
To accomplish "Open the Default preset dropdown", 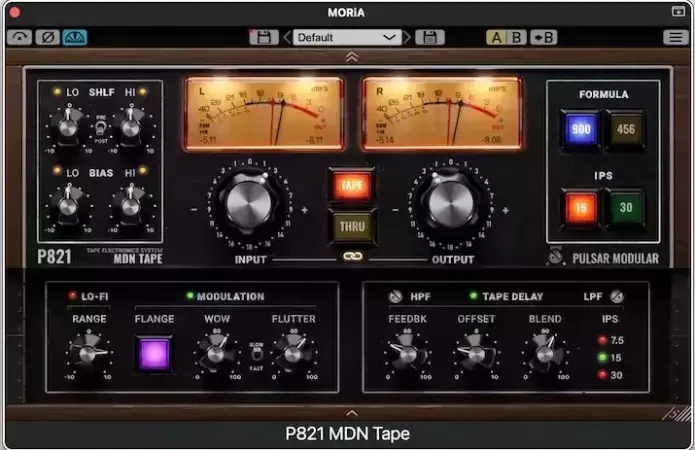I will pyautogui.click(x=346, y=37).
